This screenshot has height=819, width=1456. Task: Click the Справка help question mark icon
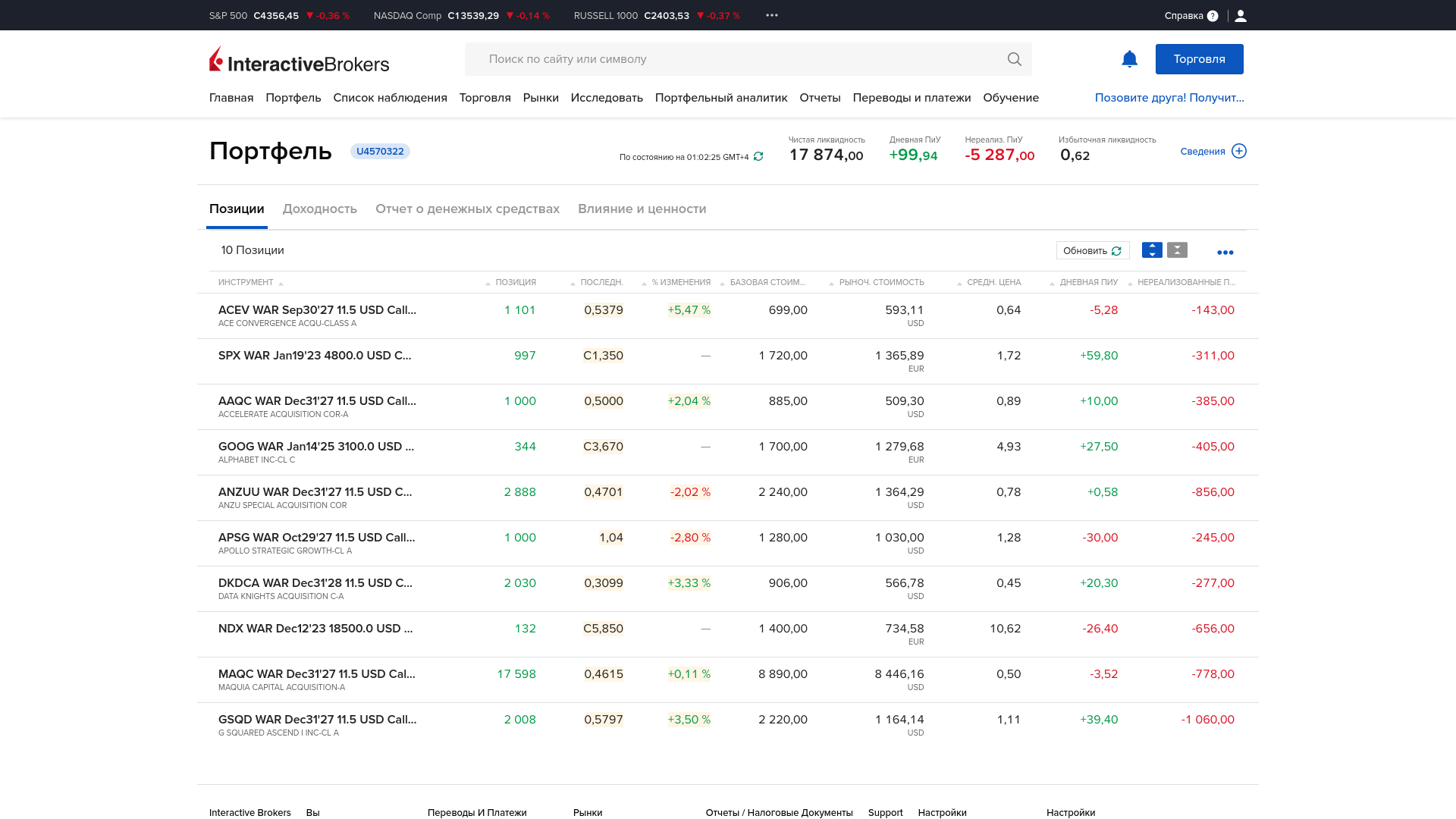(1213, 16)
